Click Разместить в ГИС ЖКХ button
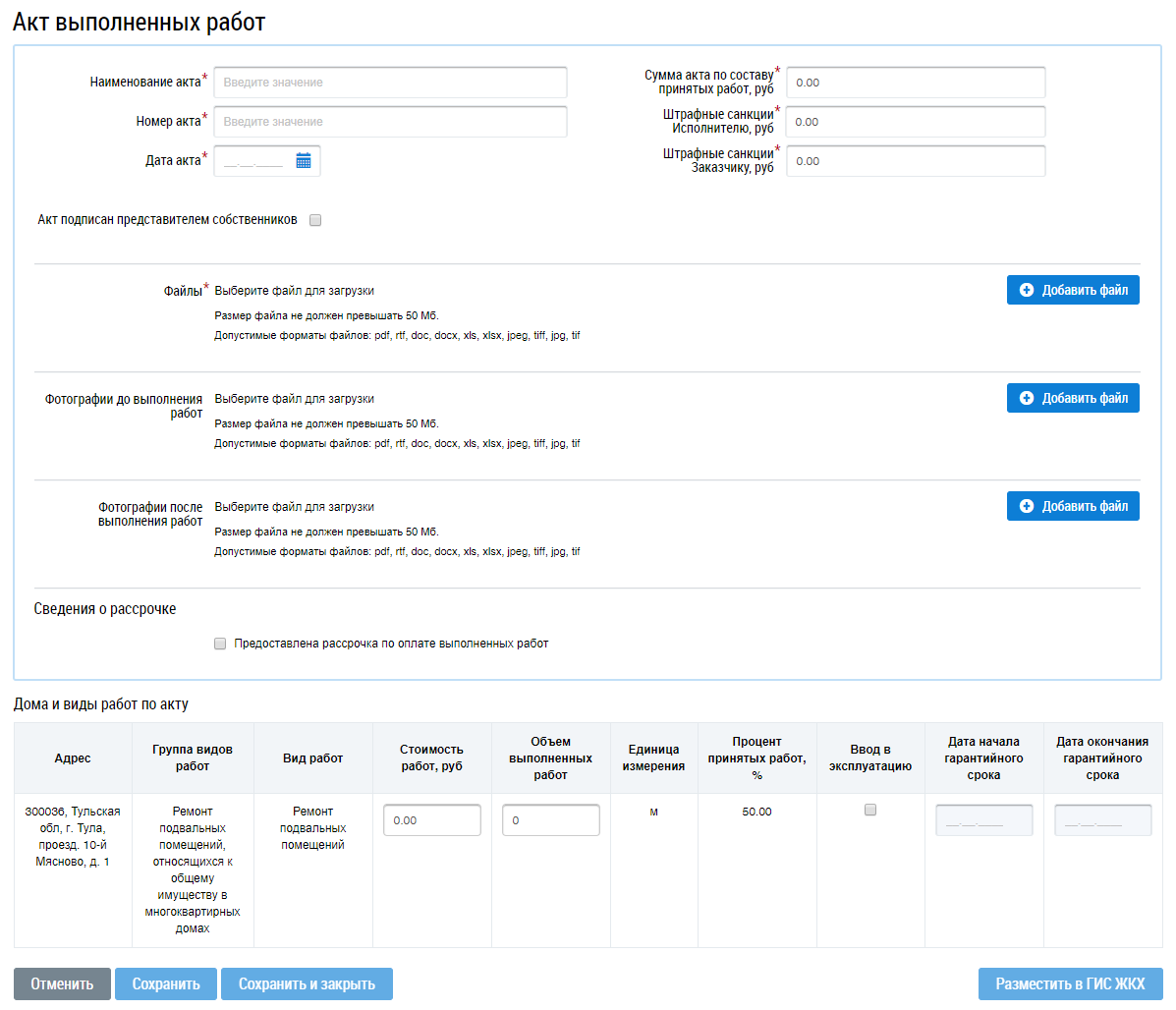 [1070, 983]
